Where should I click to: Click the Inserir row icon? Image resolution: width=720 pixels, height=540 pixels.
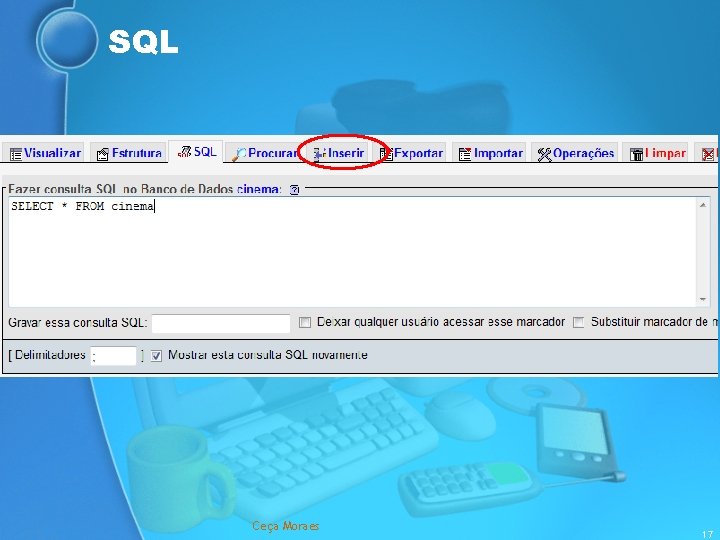320,154
